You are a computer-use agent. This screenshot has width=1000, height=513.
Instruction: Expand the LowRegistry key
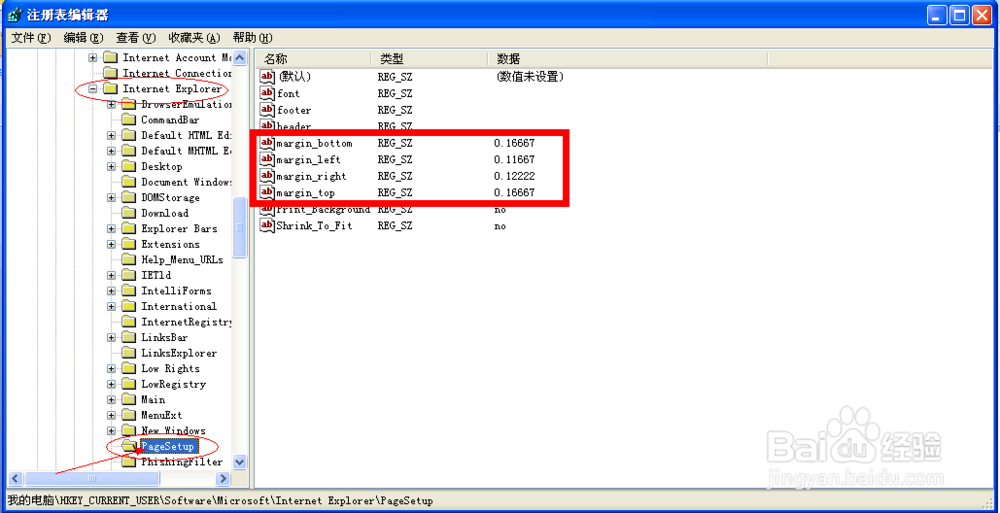111,384
